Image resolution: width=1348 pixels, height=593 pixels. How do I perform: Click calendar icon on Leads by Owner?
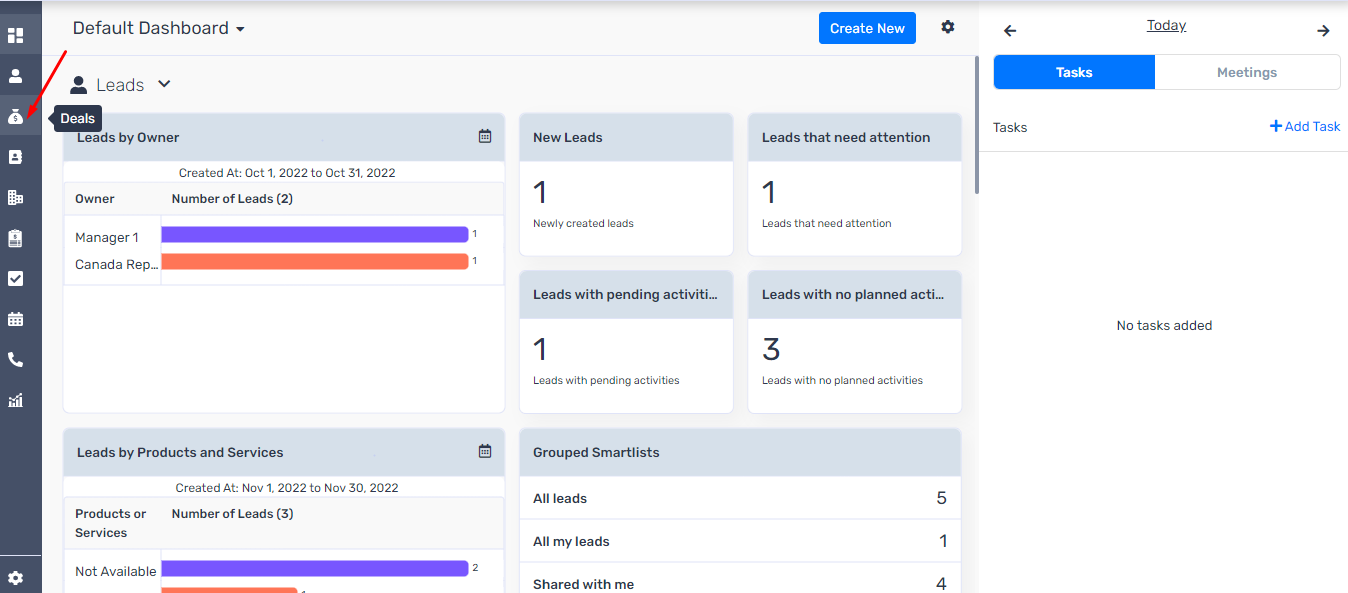[485, 136]
